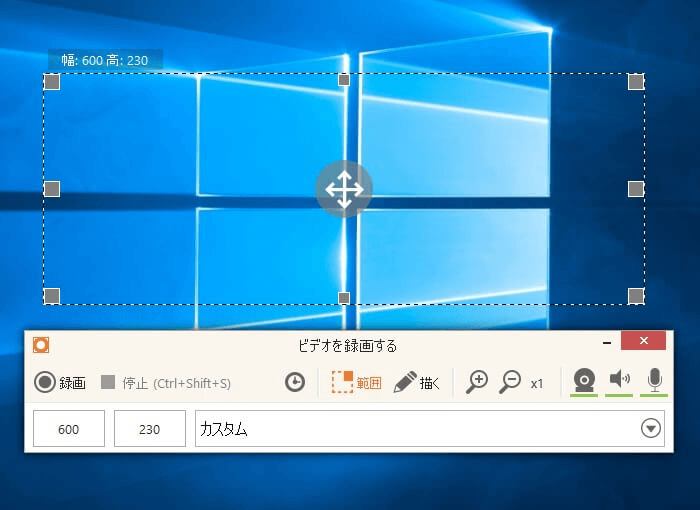
Task: Click the 幅: 600 高: 230 size label
Action: (x=105, y=60)
